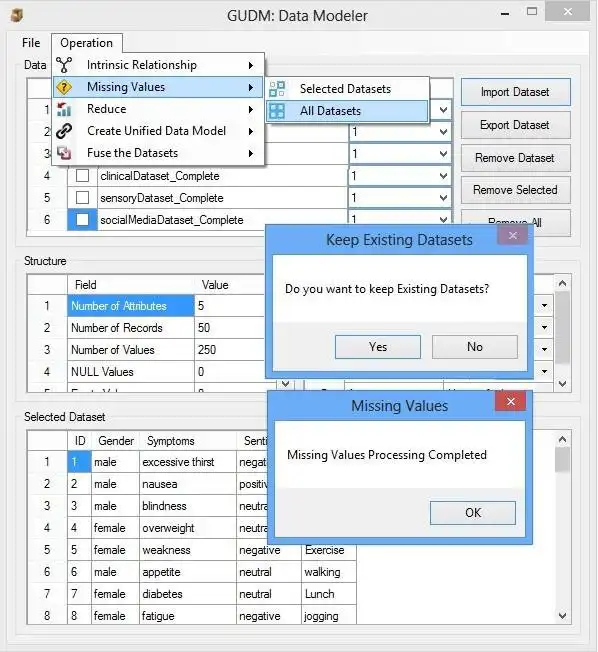Select the diabetes symptom cell

point(188,594)
